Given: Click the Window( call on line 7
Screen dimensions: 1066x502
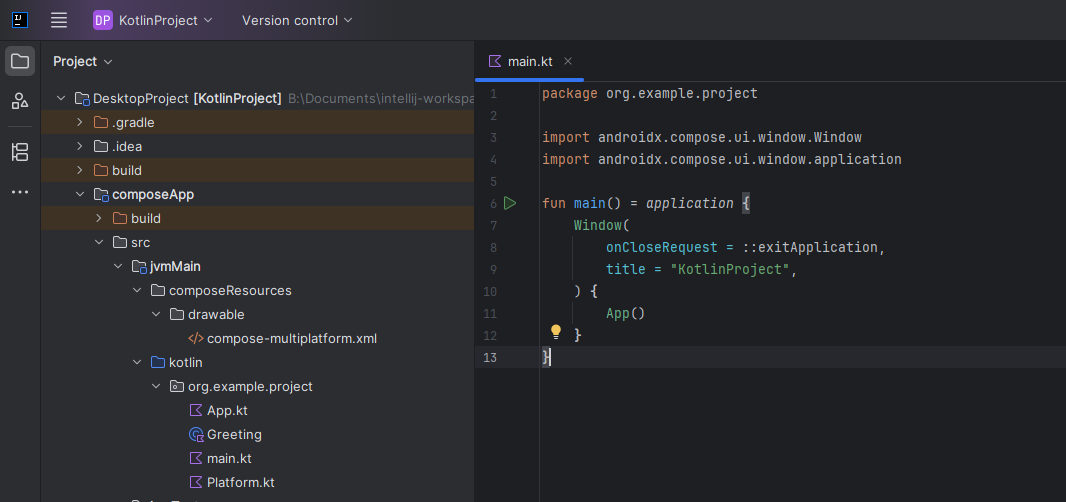Looking at the screenshot, I should pos(602,225).
